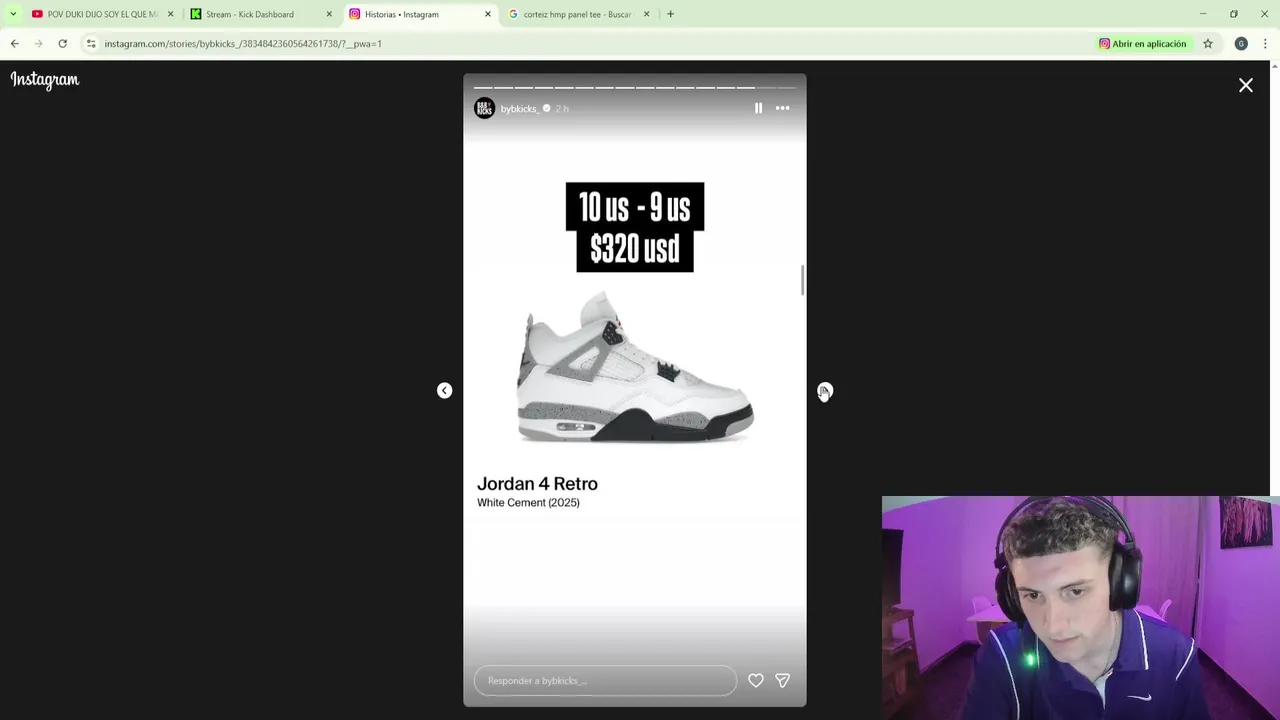Go forward in browser history
1280x720 pixels.
[38, 44]
